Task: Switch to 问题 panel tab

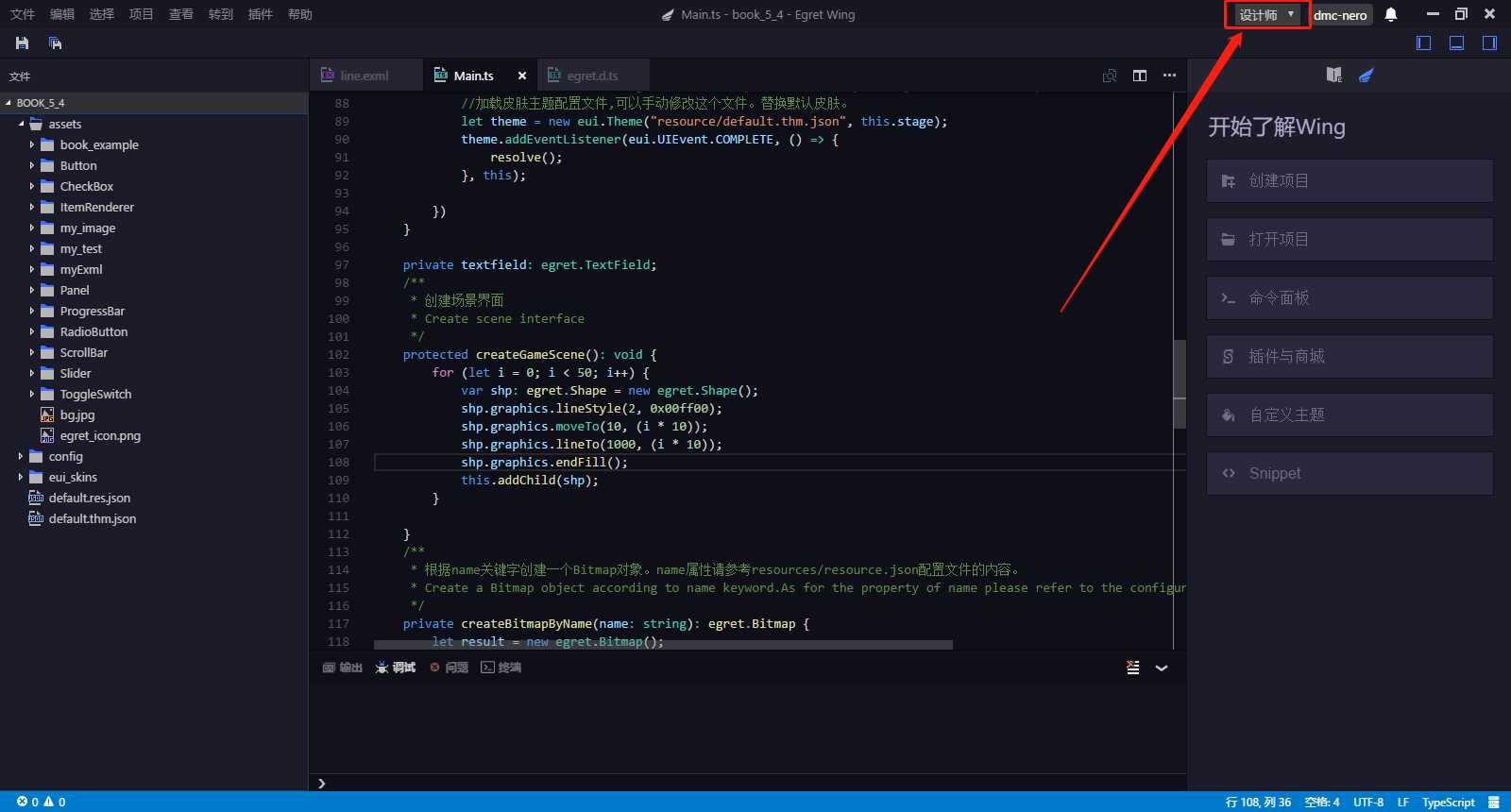Action: (x=450, y=668)
